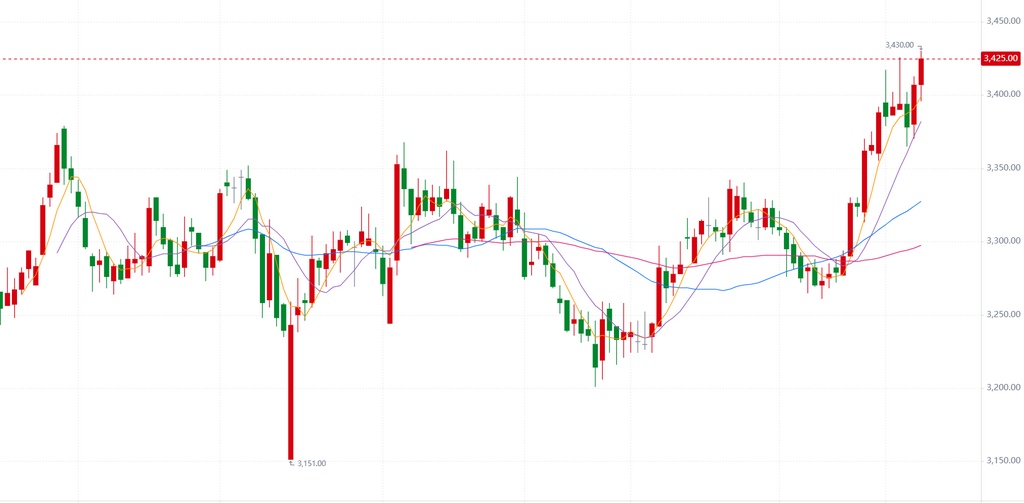Select the 3,400.00 label on price axis
The image size is (1024, 503).
(x=1001, y=94)
